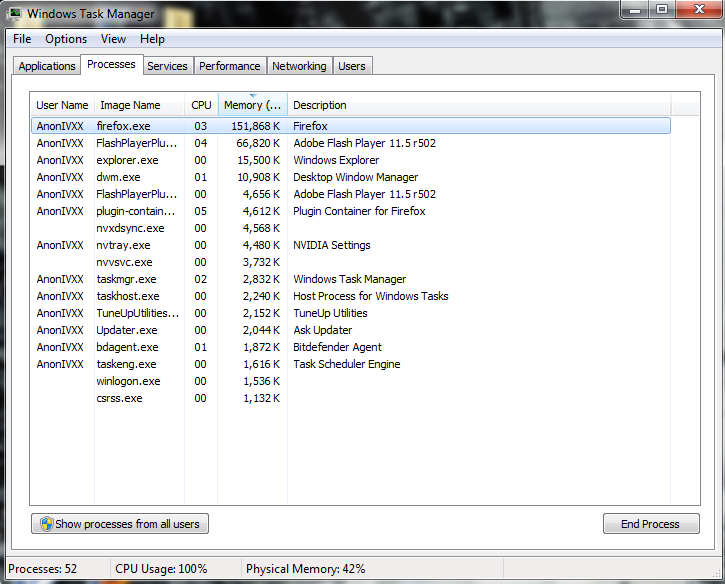Open the File menu
Viewport: 725px width, 584px height.
pyautogui.click(x=22, y=39)
